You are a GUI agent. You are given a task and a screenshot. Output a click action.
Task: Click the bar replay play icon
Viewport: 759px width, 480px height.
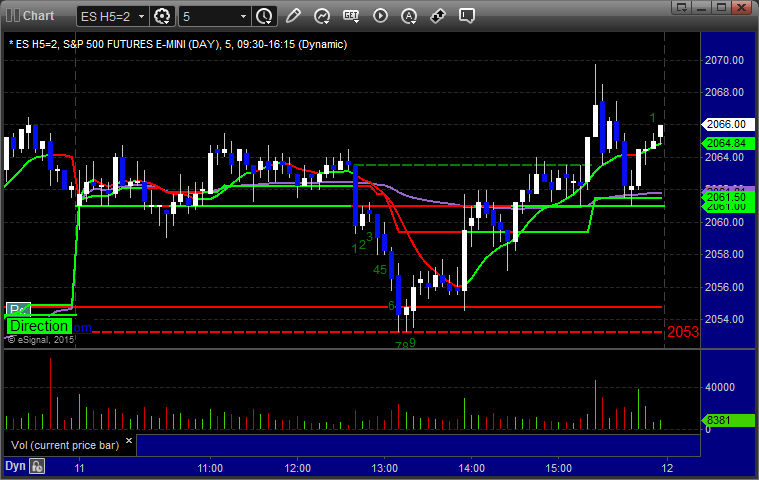click(380, 16)
